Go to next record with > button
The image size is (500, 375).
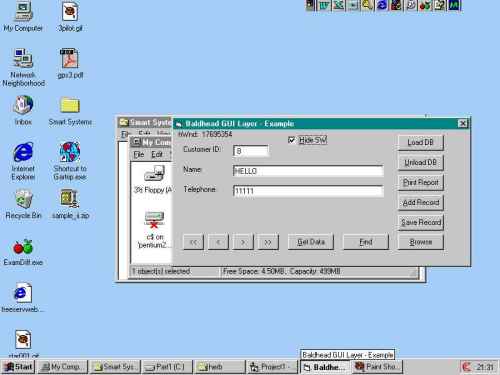pyautogui.click(x=243, y=242)
